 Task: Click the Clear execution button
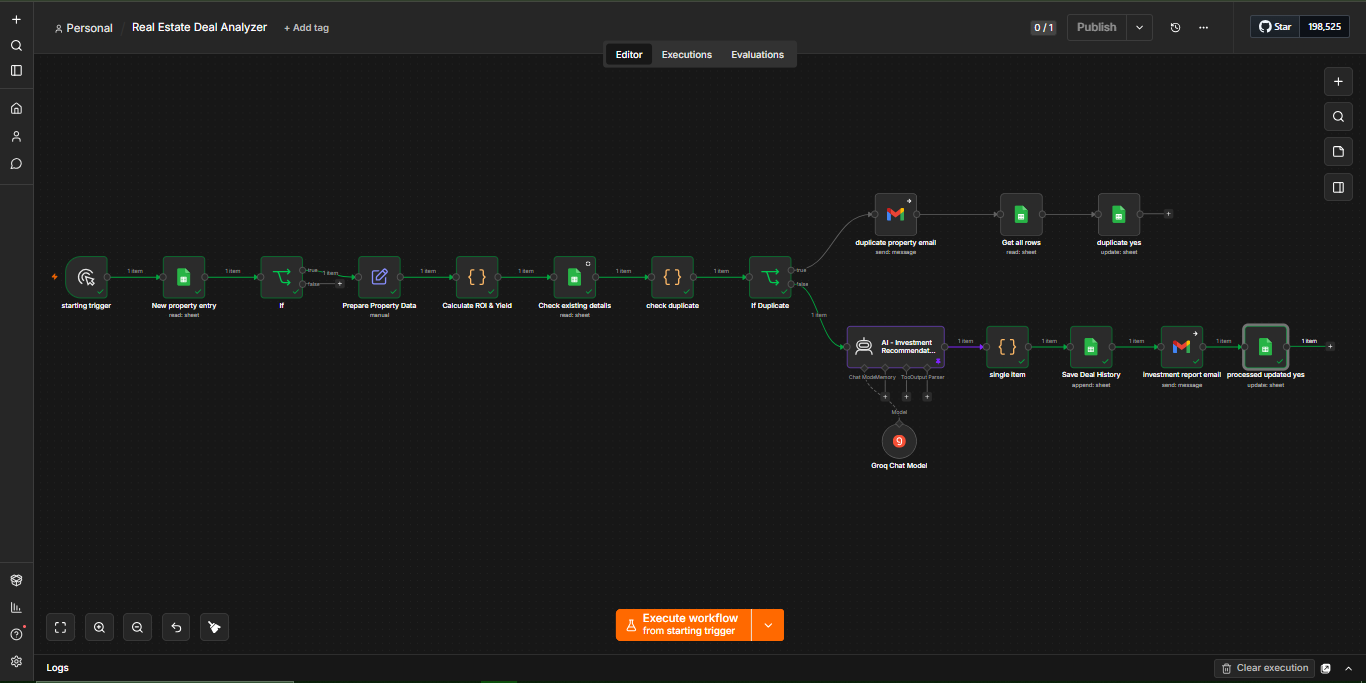1264,668
